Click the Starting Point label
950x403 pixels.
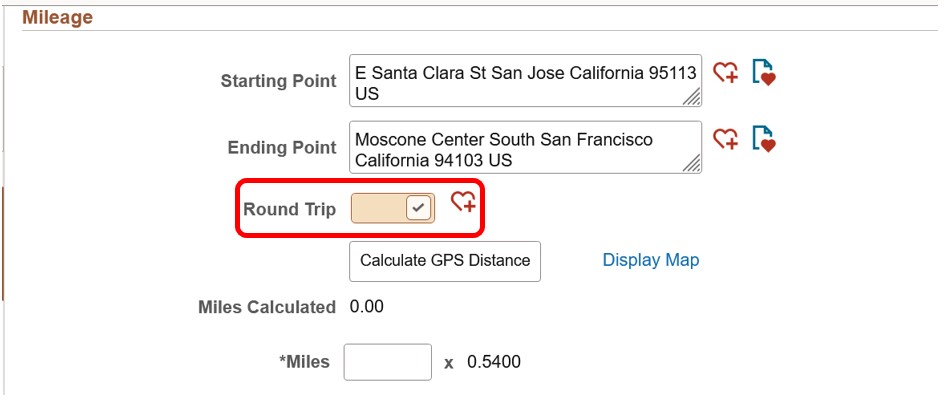278,81
